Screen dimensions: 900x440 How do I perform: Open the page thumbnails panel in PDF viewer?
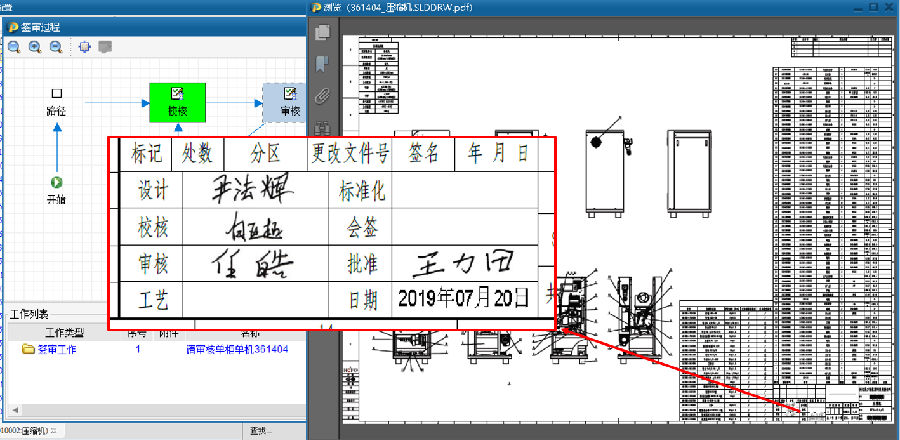click(x=323, y=32)
